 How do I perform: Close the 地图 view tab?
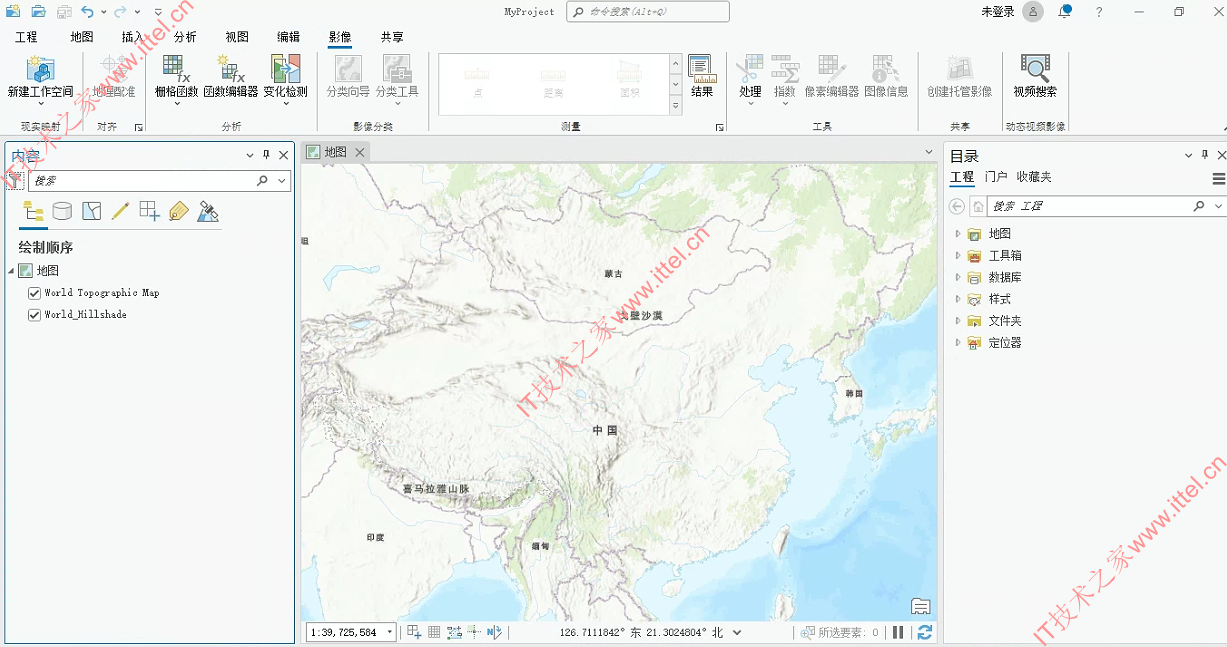click(x=360, y=152)
